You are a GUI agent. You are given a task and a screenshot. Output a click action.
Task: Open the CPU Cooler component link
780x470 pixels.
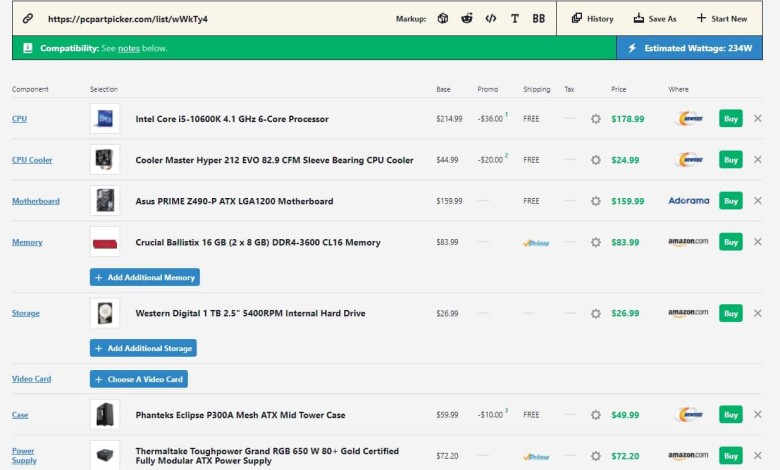tap(32, 160)
